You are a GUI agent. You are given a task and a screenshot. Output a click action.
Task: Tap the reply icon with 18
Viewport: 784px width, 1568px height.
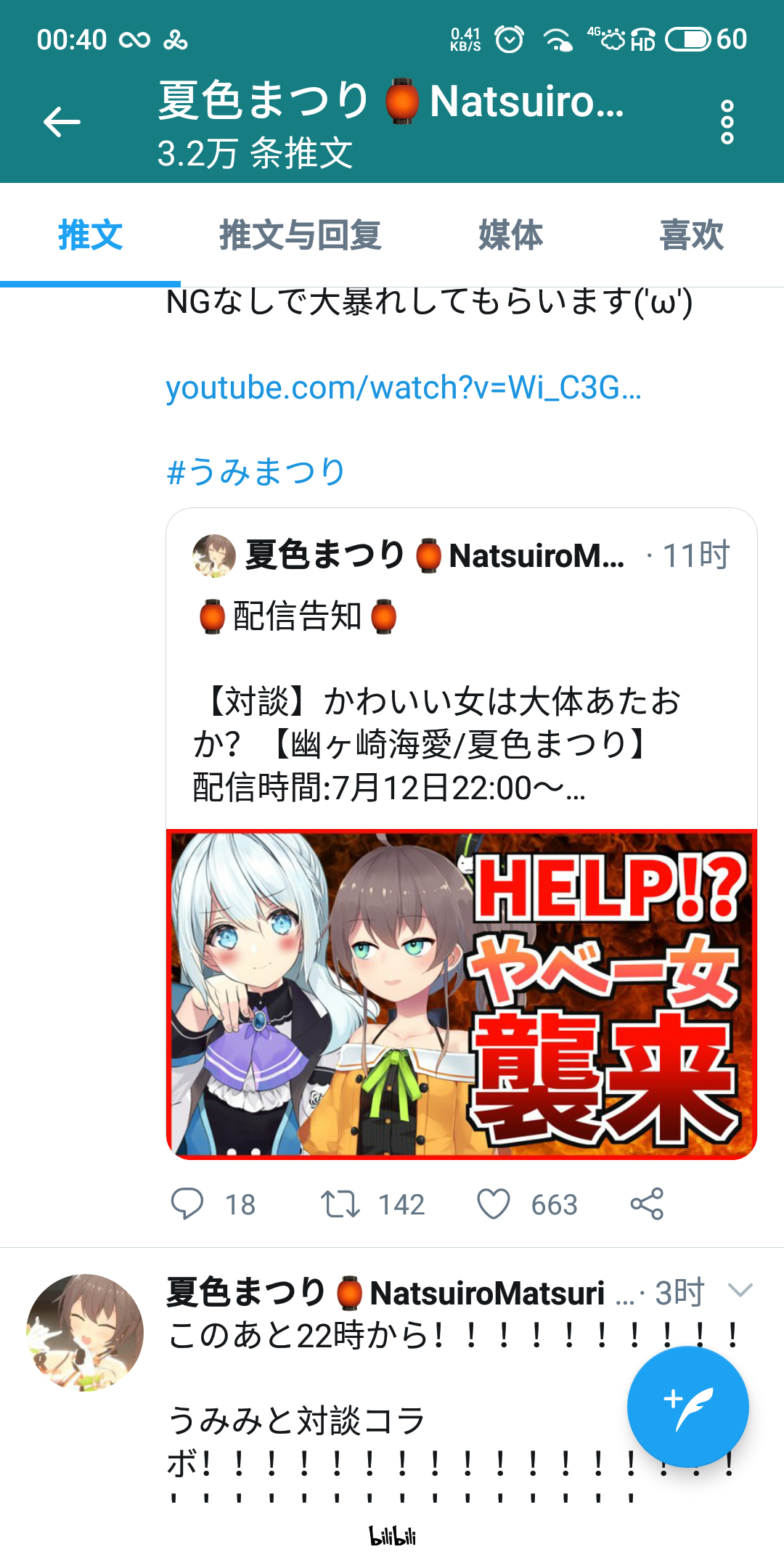(x=187, y=1204)
